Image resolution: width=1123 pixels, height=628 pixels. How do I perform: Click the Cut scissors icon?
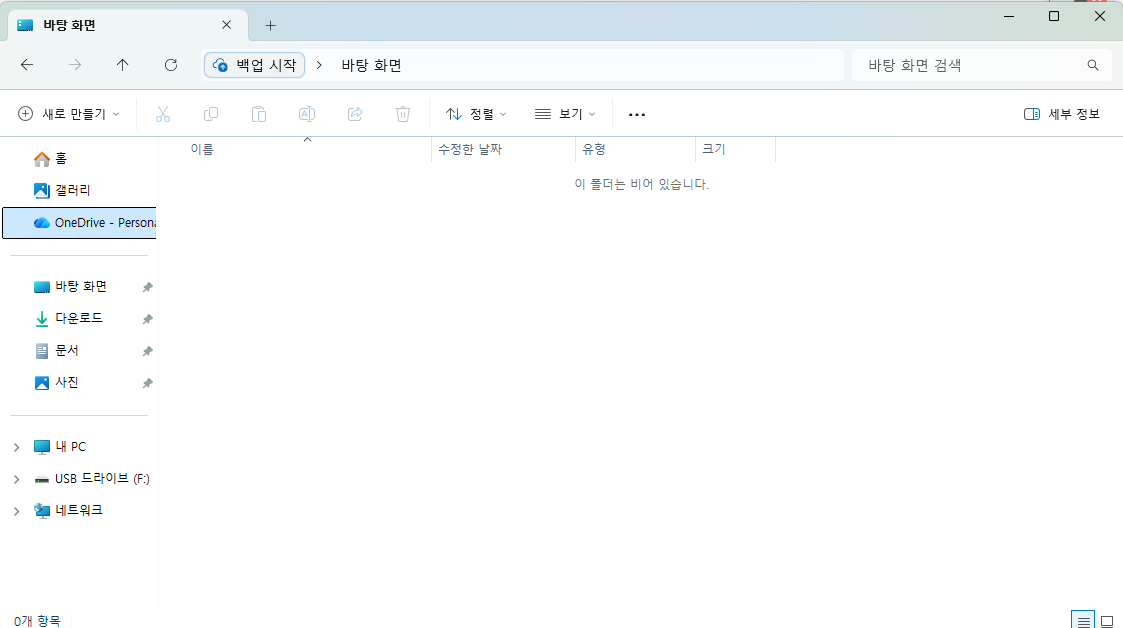click(x=163, y=114)
